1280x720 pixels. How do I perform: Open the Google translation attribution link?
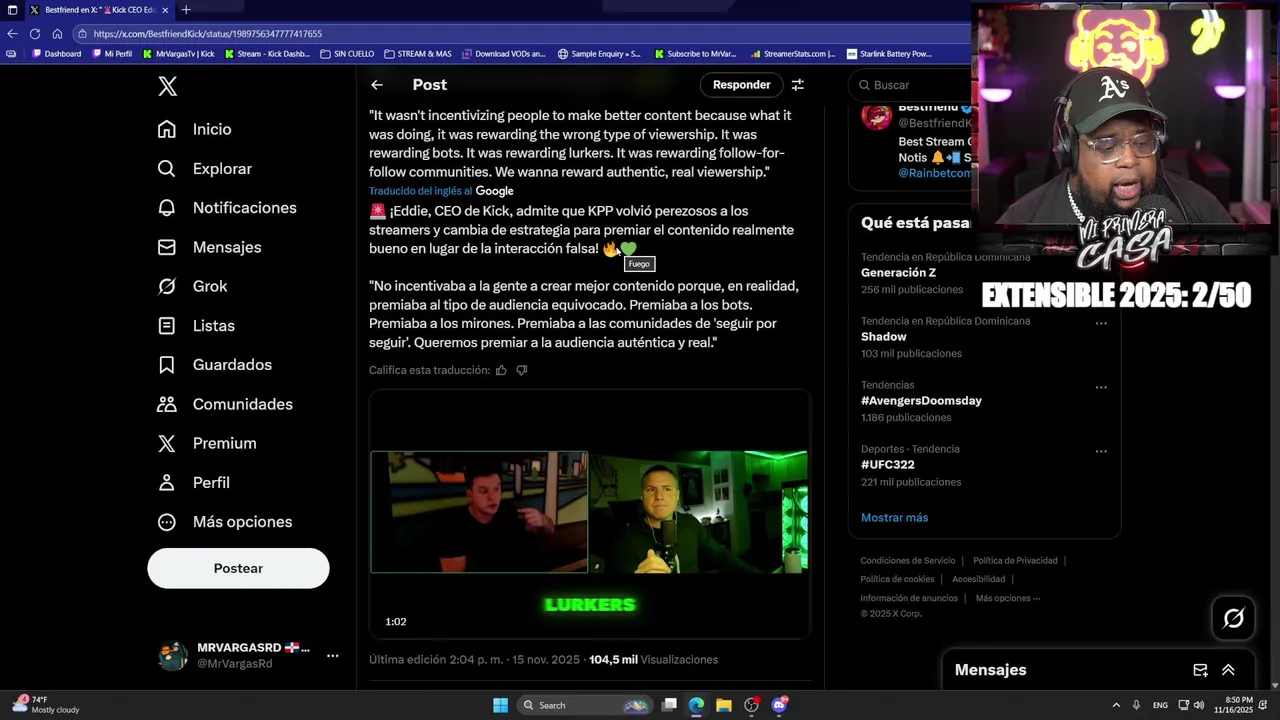(x=494, y=191)
